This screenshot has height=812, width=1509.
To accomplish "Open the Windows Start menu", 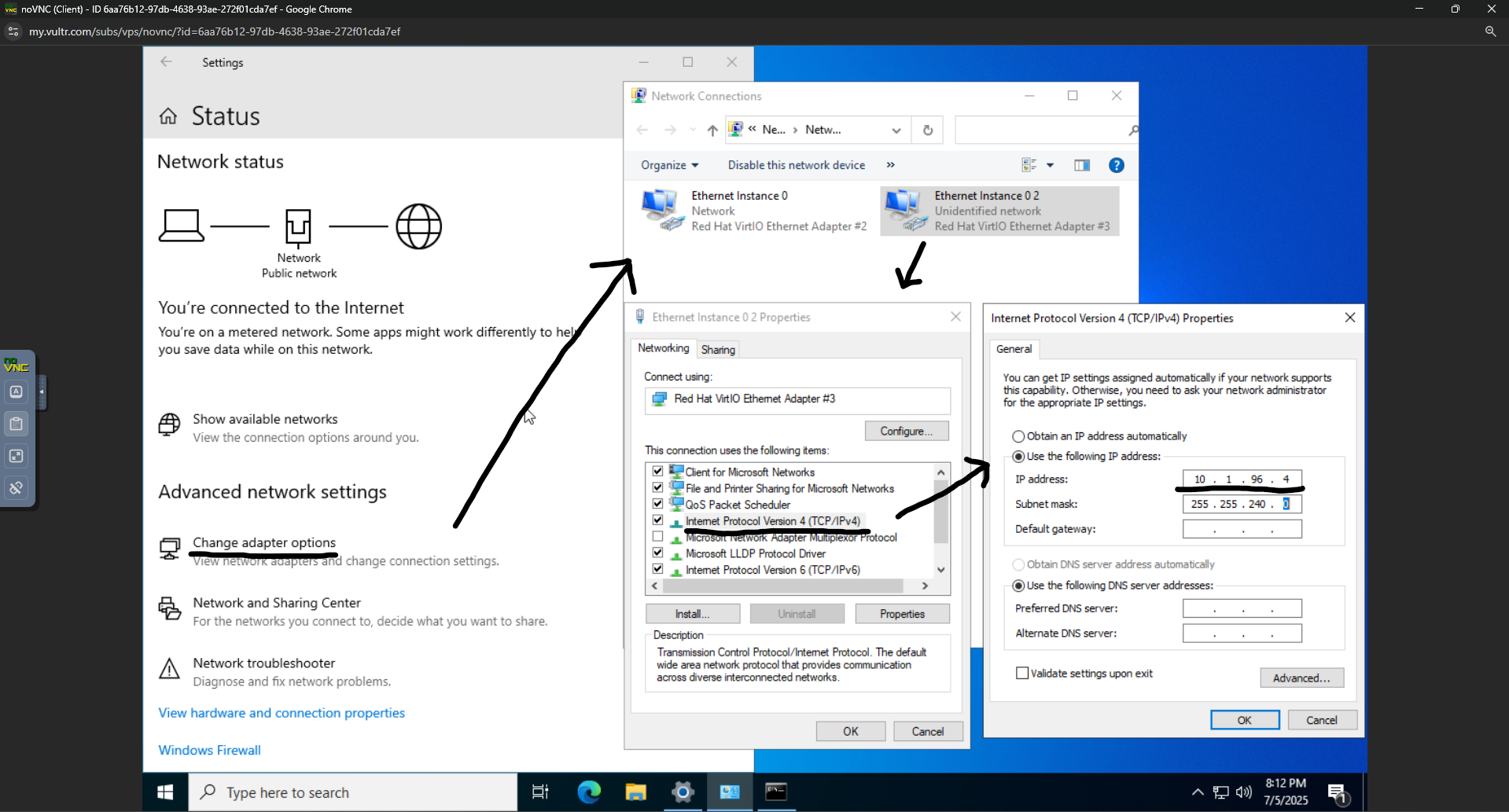I will pos(165,792).
